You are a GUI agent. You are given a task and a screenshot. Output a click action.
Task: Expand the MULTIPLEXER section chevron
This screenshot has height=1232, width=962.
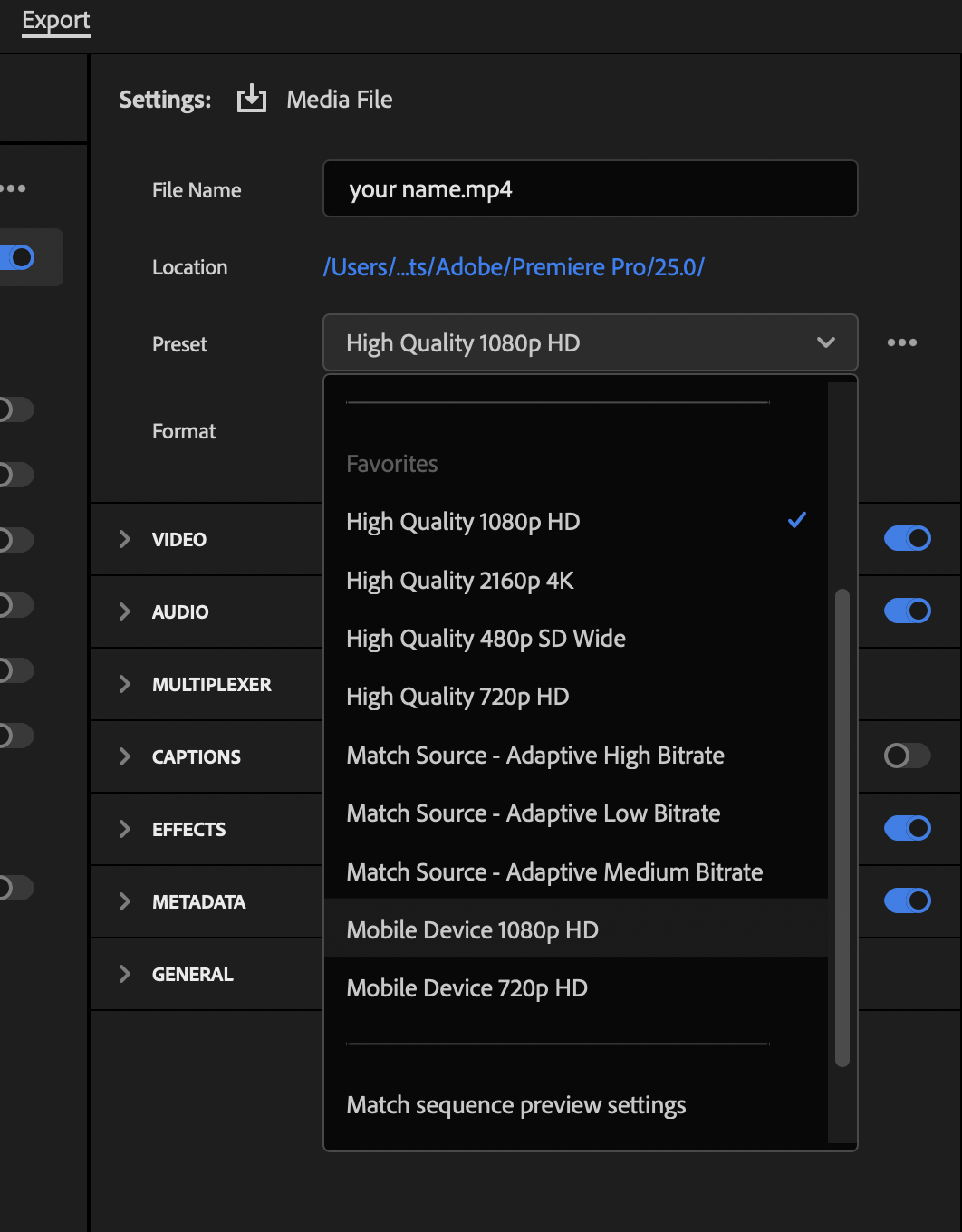coord(125,684)
